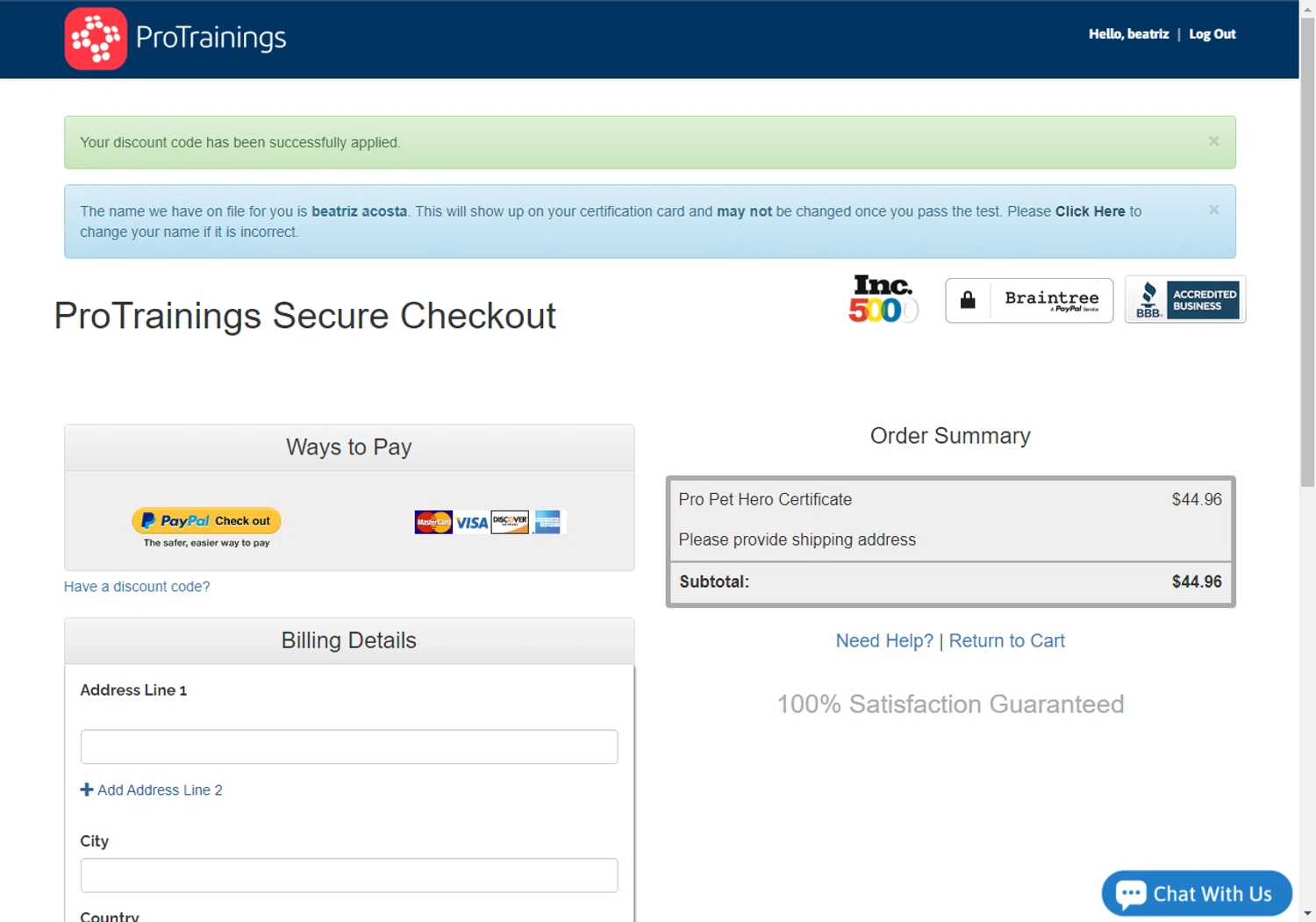Image resolution: width=1316 pixels, height=922 pixels.
Task: Click the 'Subtotal:' label
Action: pyautogui.click(x=714, y=582)
